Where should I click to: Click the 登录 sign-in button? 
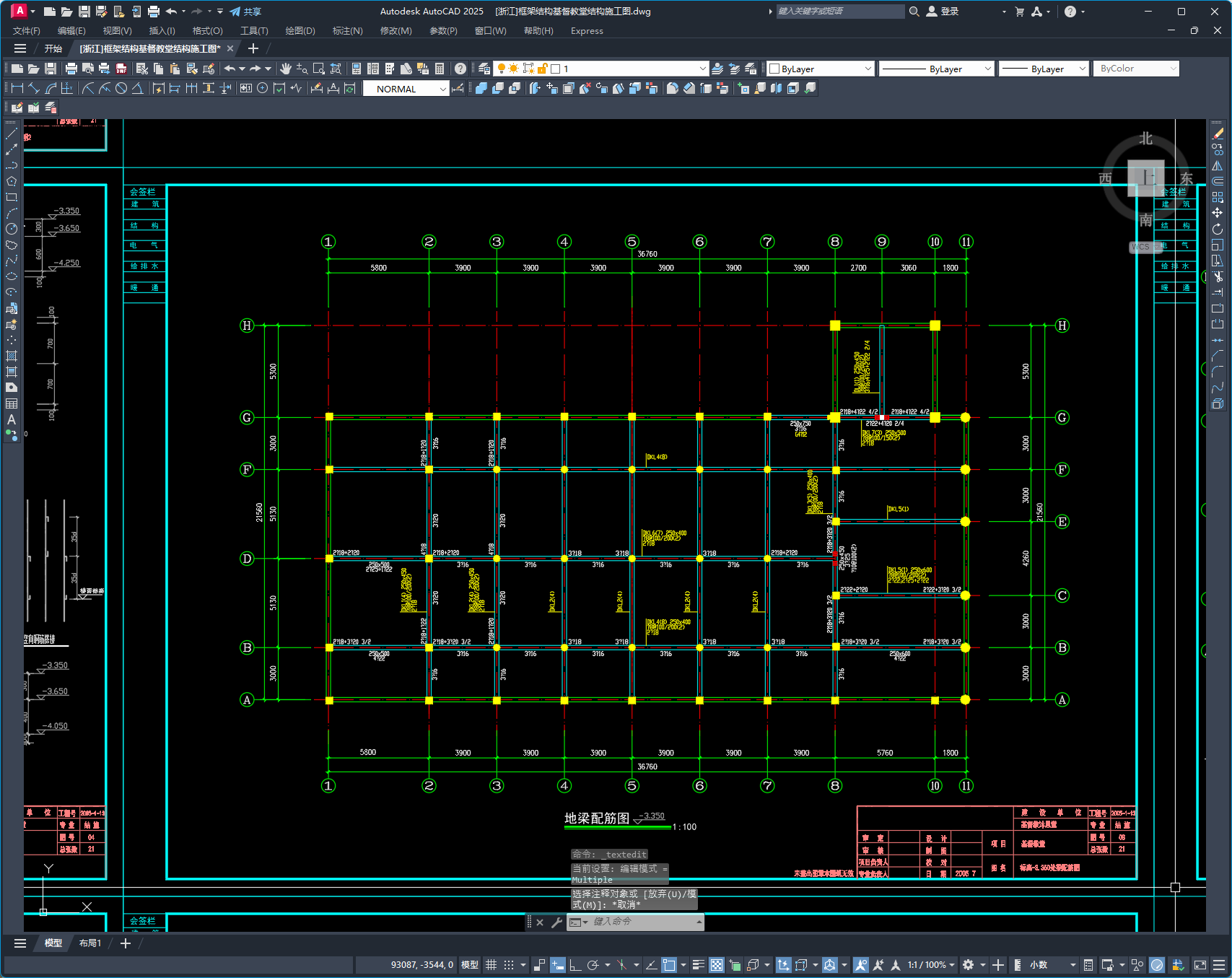943,12
